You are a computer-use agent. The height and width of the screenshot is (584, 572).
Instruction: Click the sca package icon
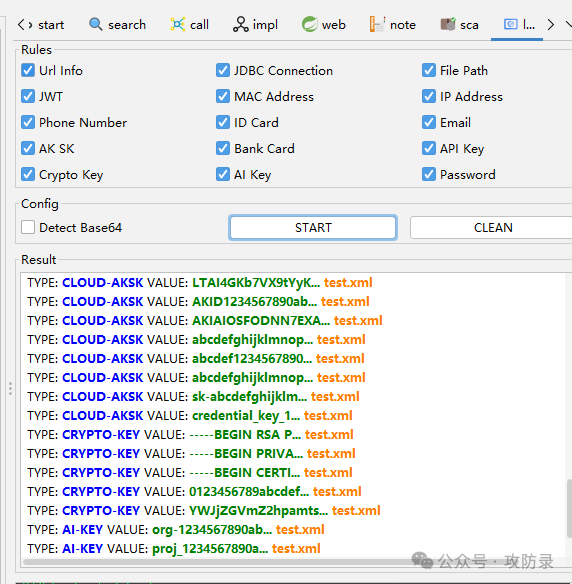tap(448, 25)
